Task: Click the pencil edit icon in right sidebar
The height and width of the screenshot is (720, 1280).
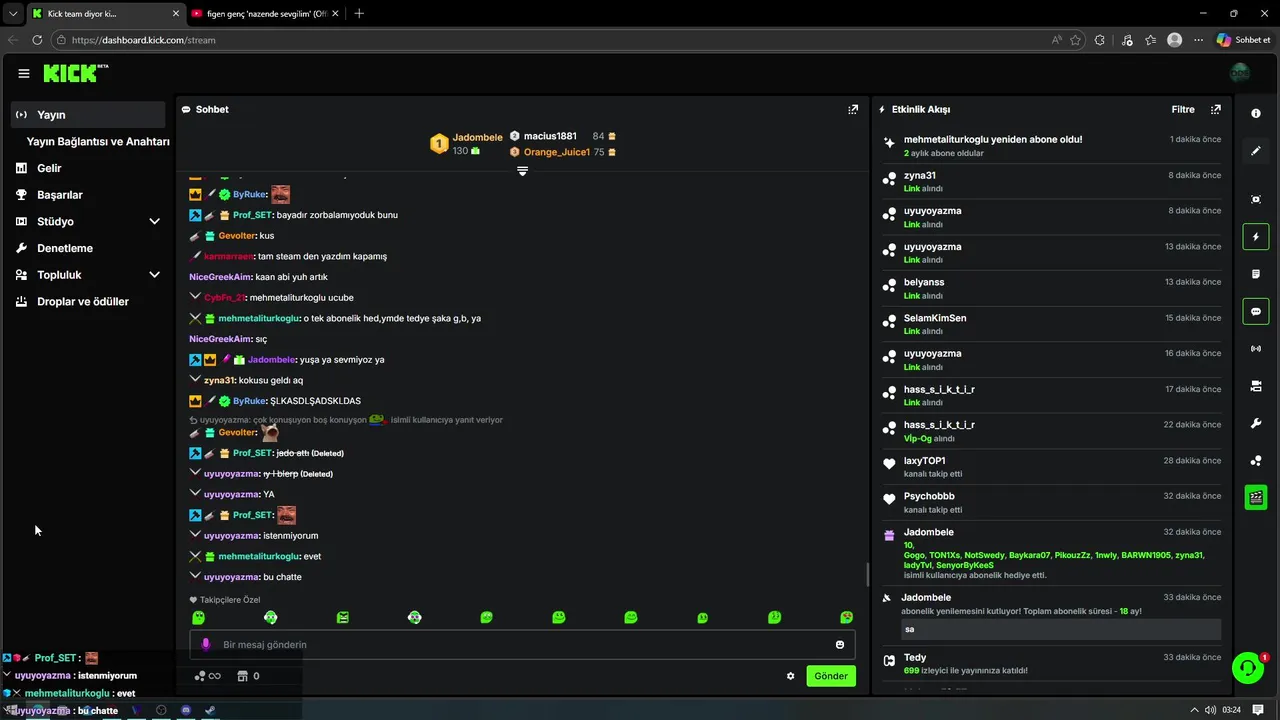Action: pos(1256,151)
